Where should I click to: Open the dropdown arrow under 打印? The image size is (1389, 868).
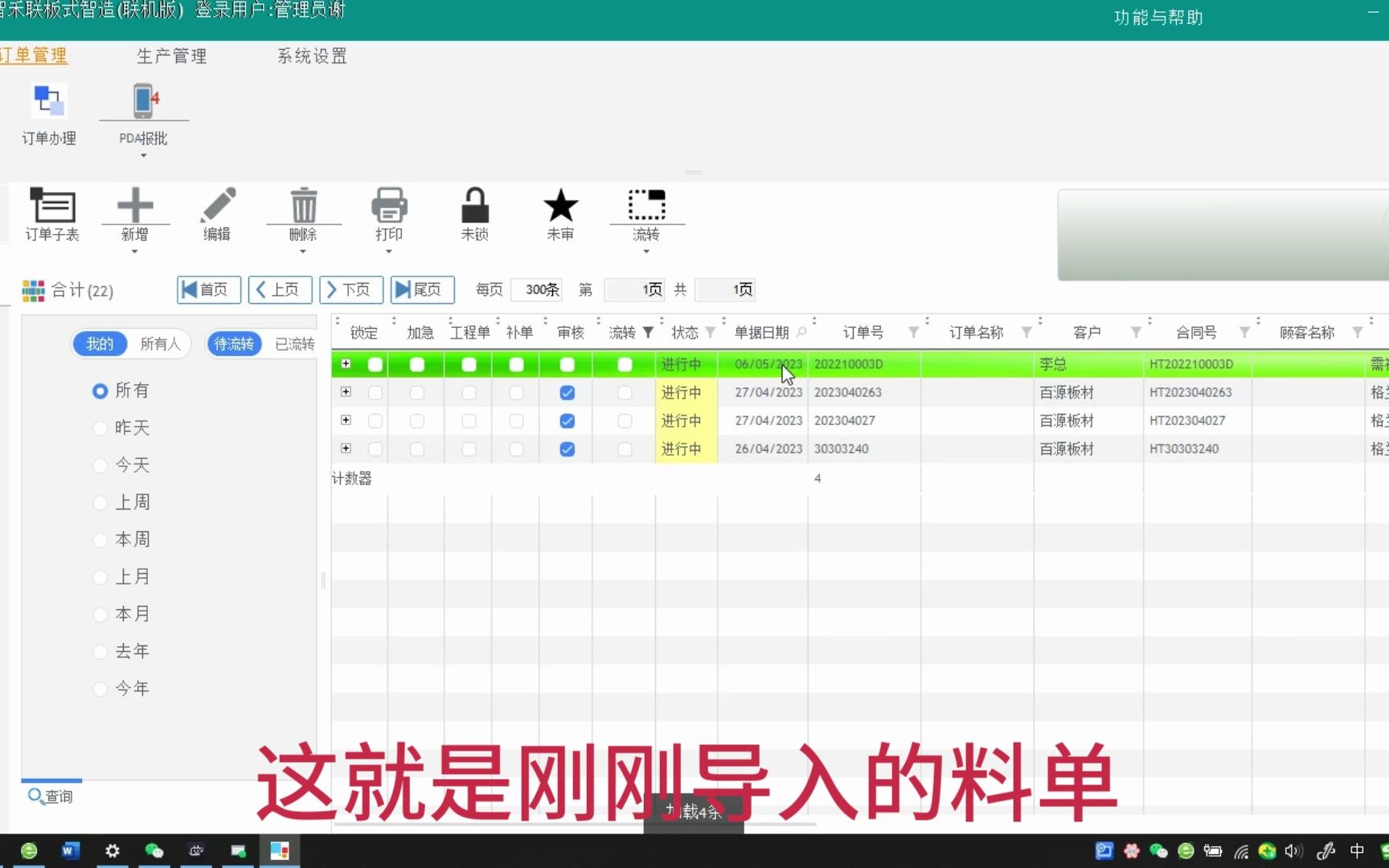click(389, 252)
